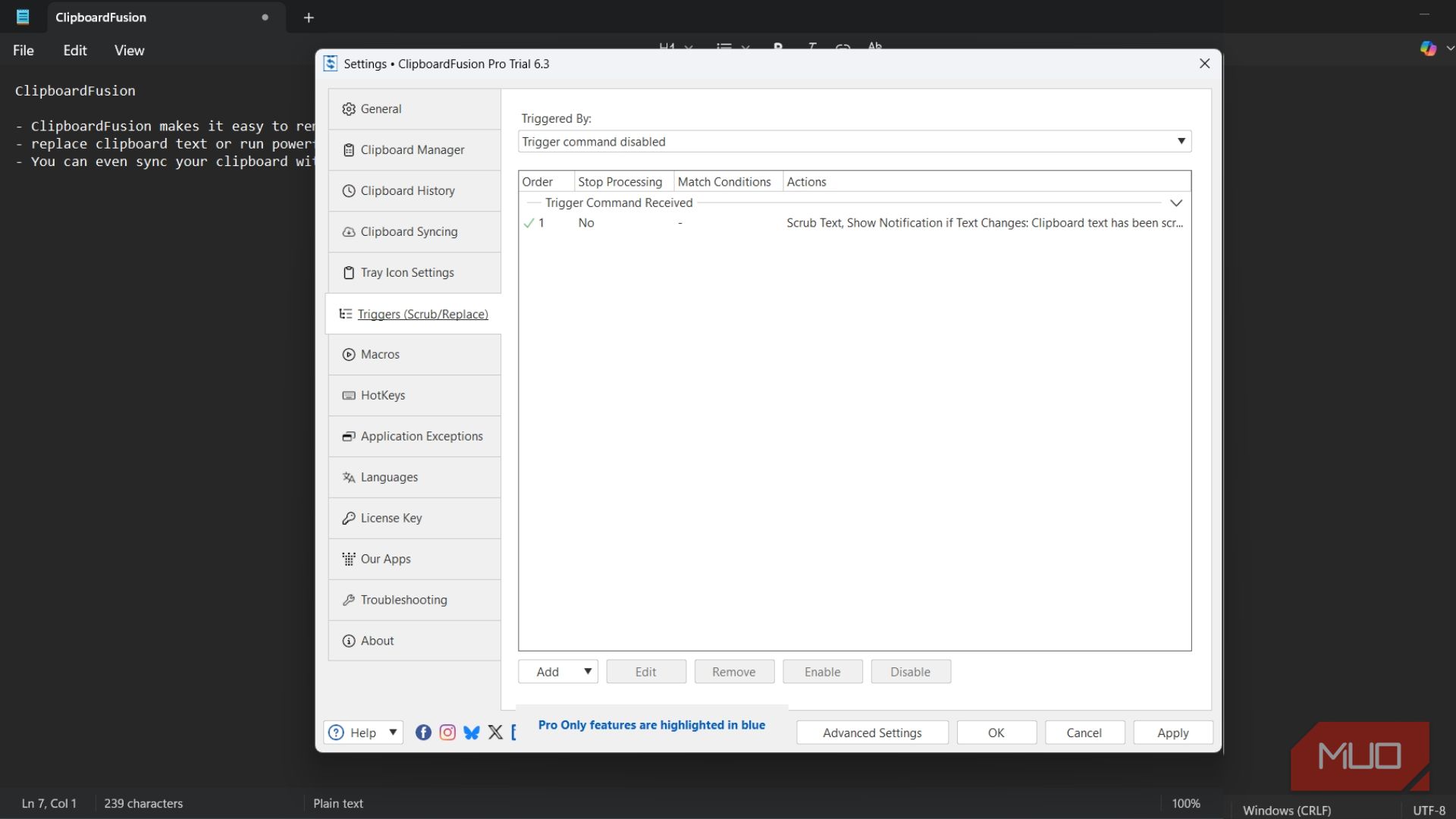Click the Match Conditions column header
The width and height of the screenshot is (1456, 819).
729,182
